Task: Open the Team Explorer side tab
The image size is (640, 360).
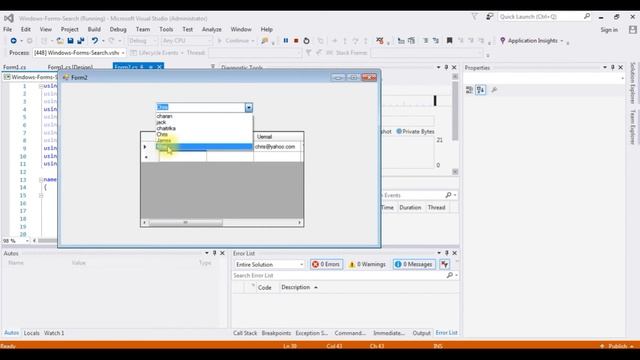Action: pyautogui.click(x=633, y=127)
